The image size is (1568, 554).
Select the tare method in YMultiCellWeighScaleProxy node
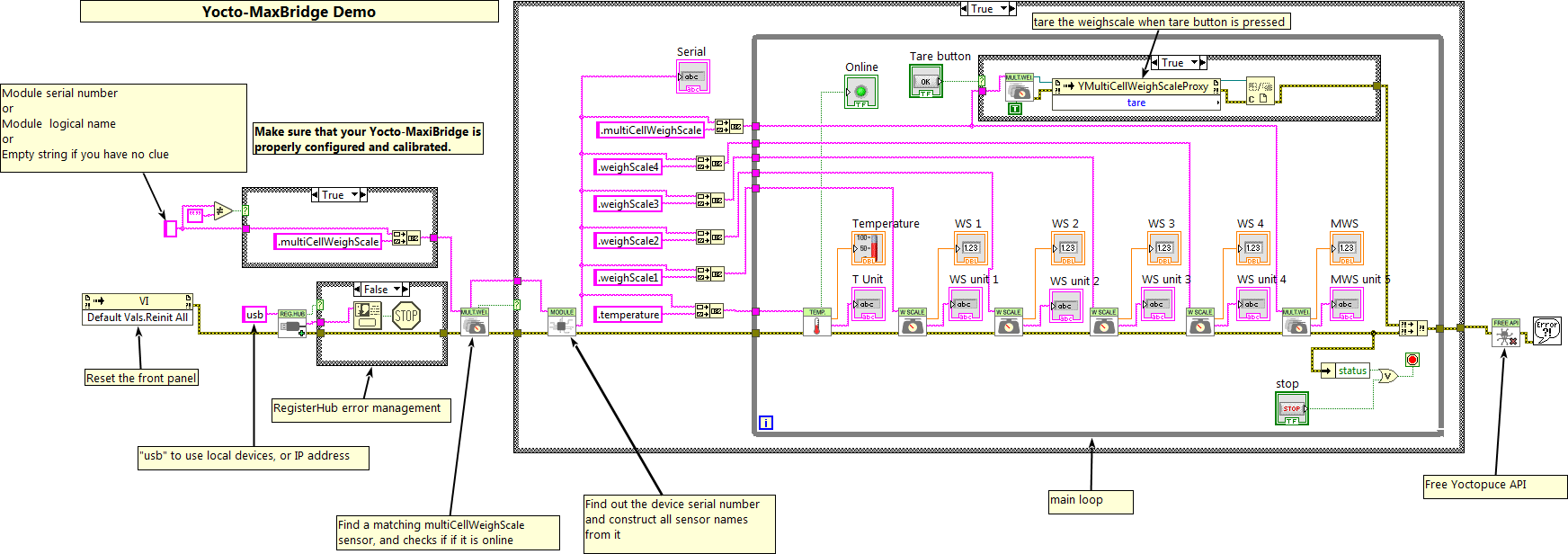click(1136, 103)
